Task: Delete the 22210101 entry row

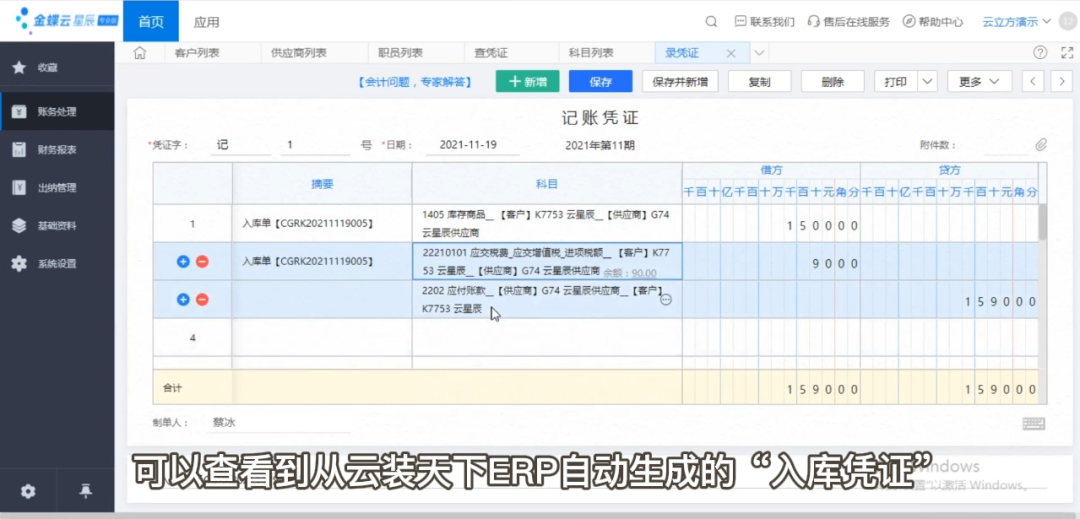Action: point(202,262)
